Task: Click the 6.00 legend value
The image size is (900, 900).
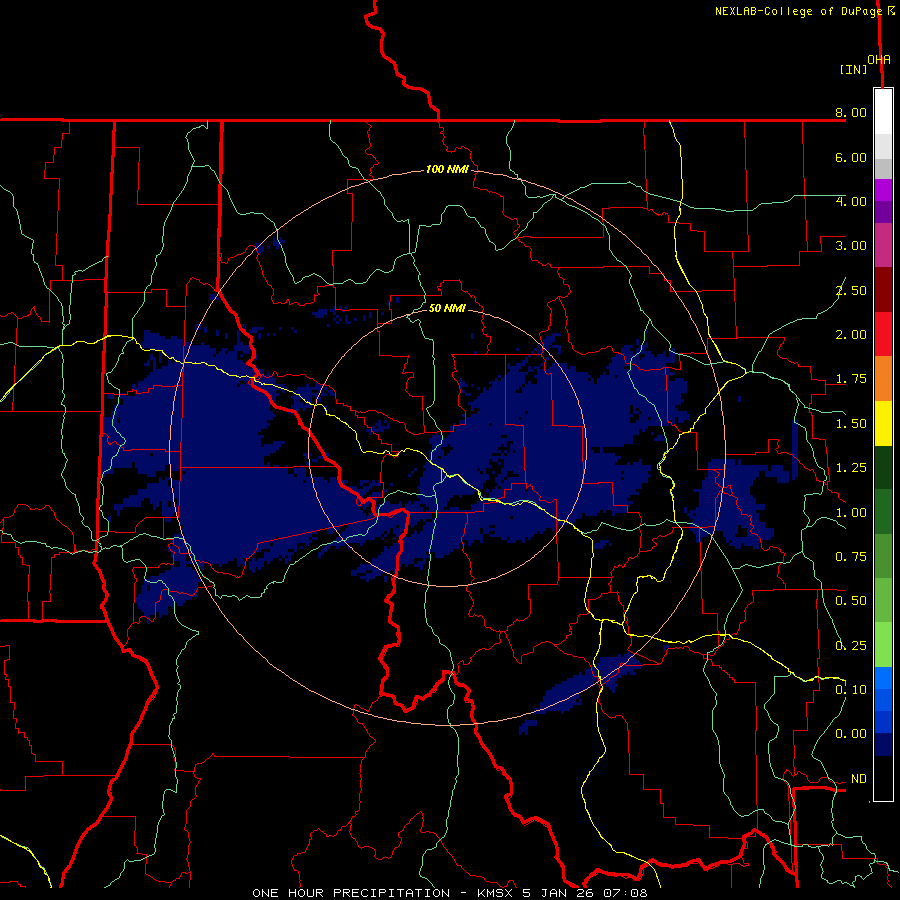Action: pos(851,157)
